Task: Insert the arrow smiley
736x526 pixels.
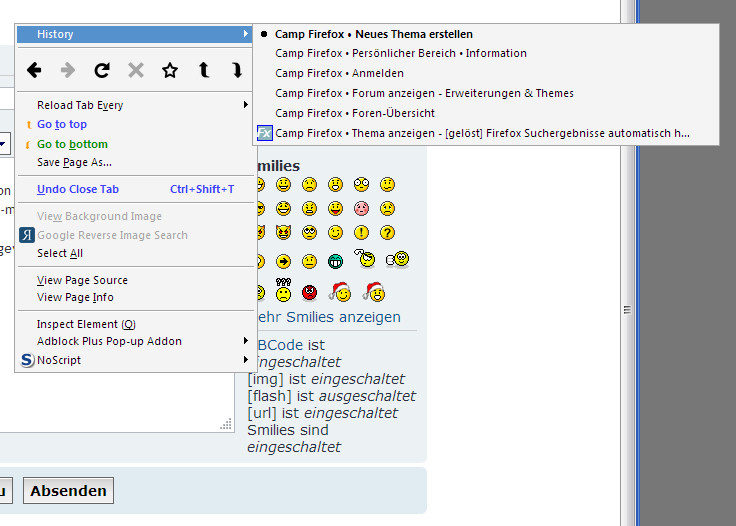Action: (284, 261)
